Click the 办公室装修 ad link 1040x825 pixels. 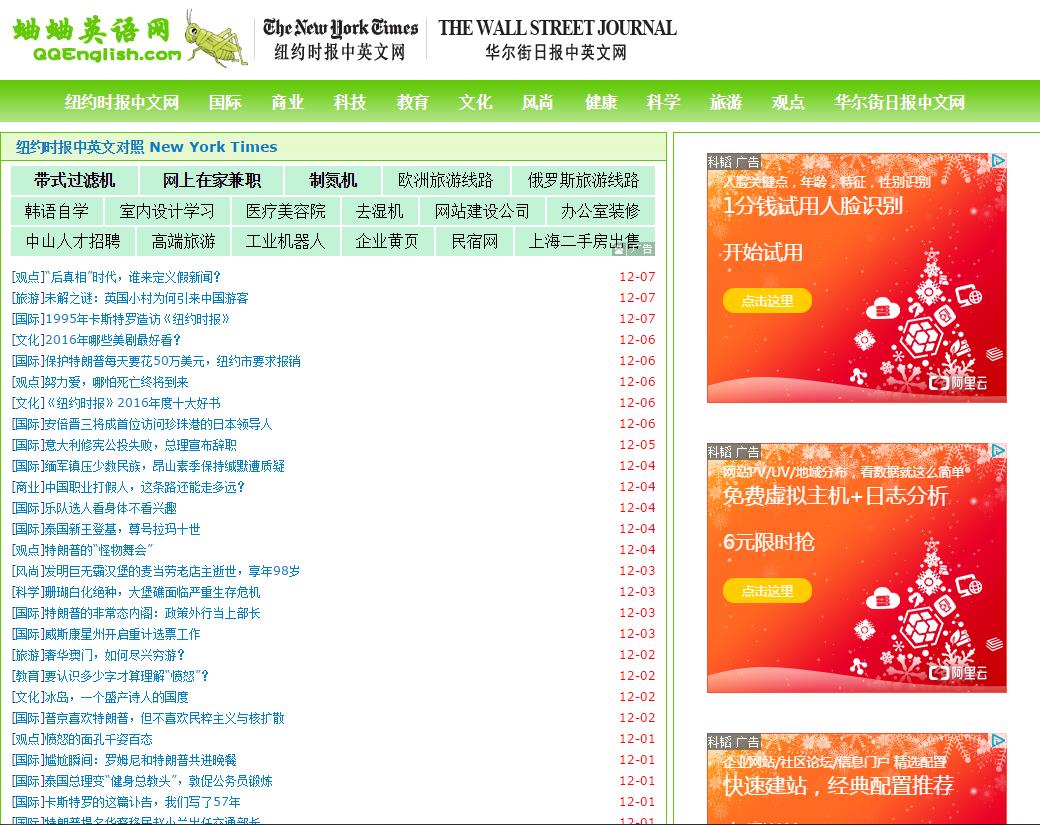[601, 211]
